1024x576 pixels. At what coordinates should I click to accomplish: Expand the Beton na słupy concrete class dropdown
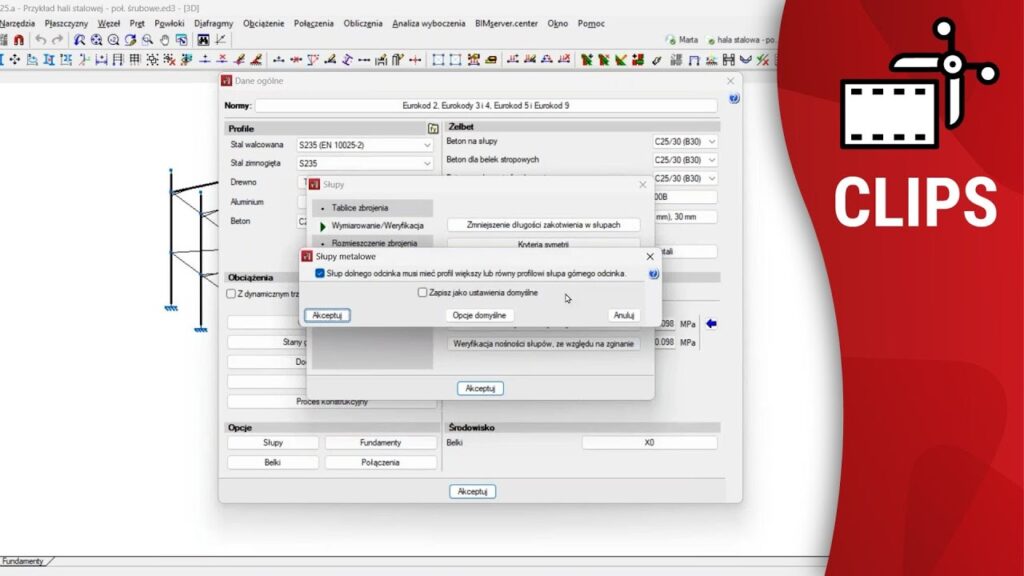(x=711, y=142)
